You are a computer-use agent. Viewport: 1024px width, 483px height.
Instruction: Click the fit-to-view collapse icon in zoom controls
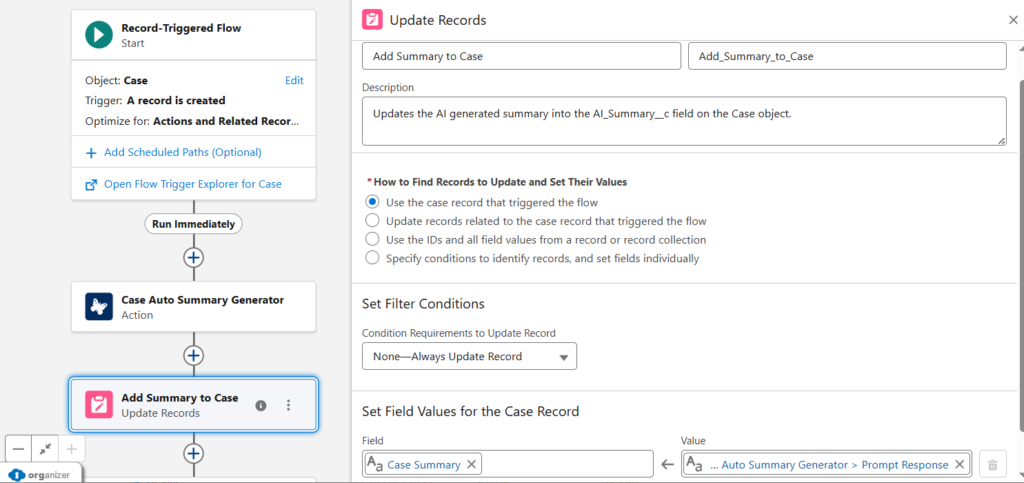click(45, 450)
